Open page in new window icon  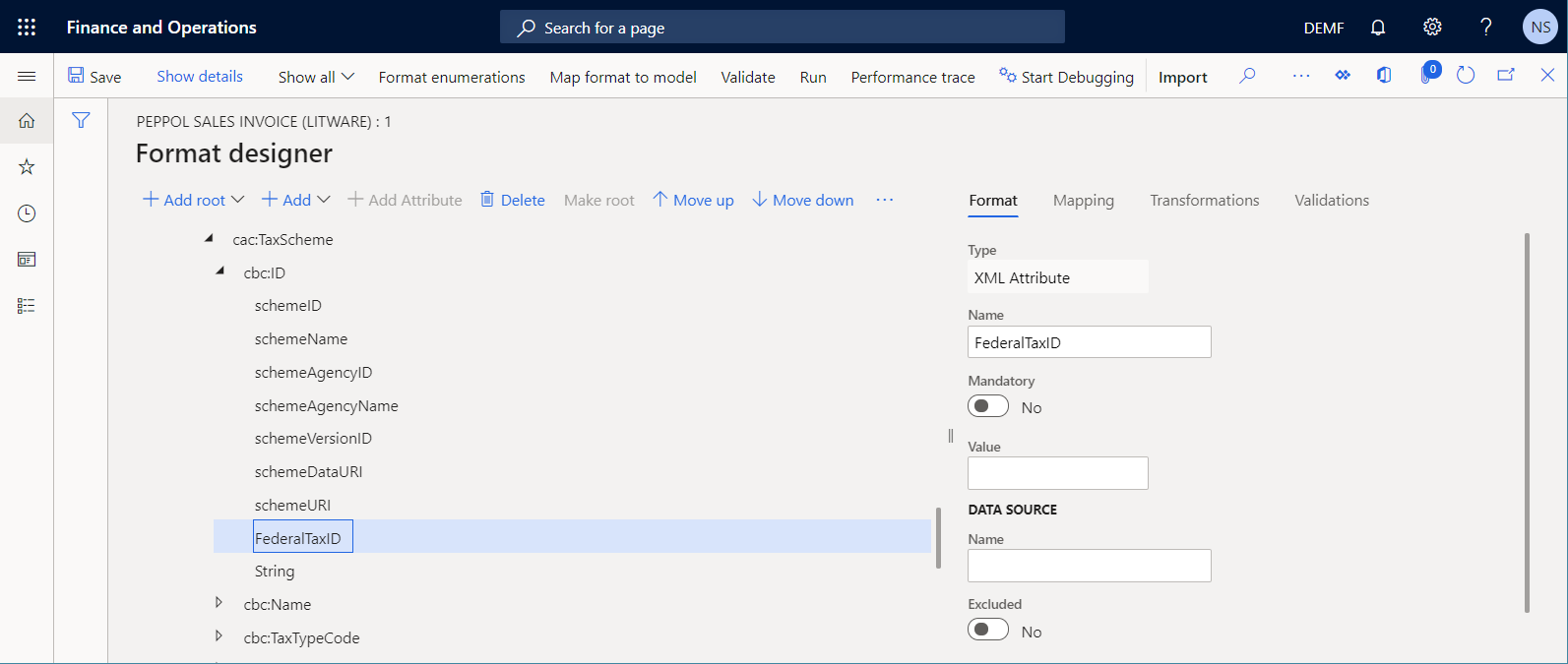click(x=1506, y=76)
